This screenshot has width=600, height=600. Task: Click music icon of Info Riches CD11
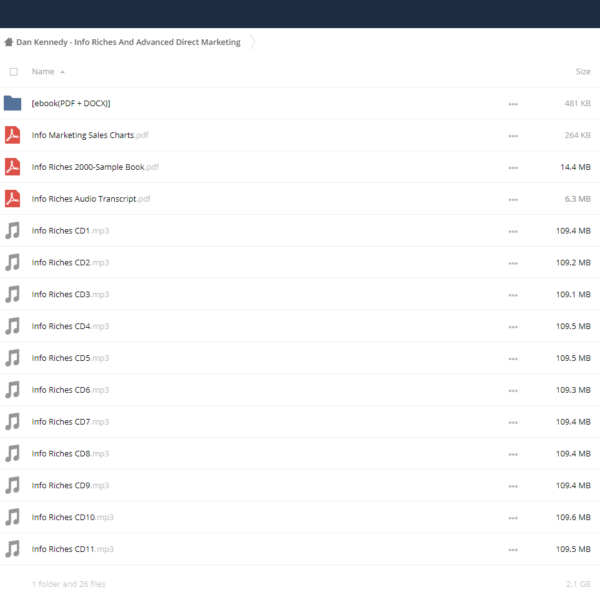click(13, 549)
